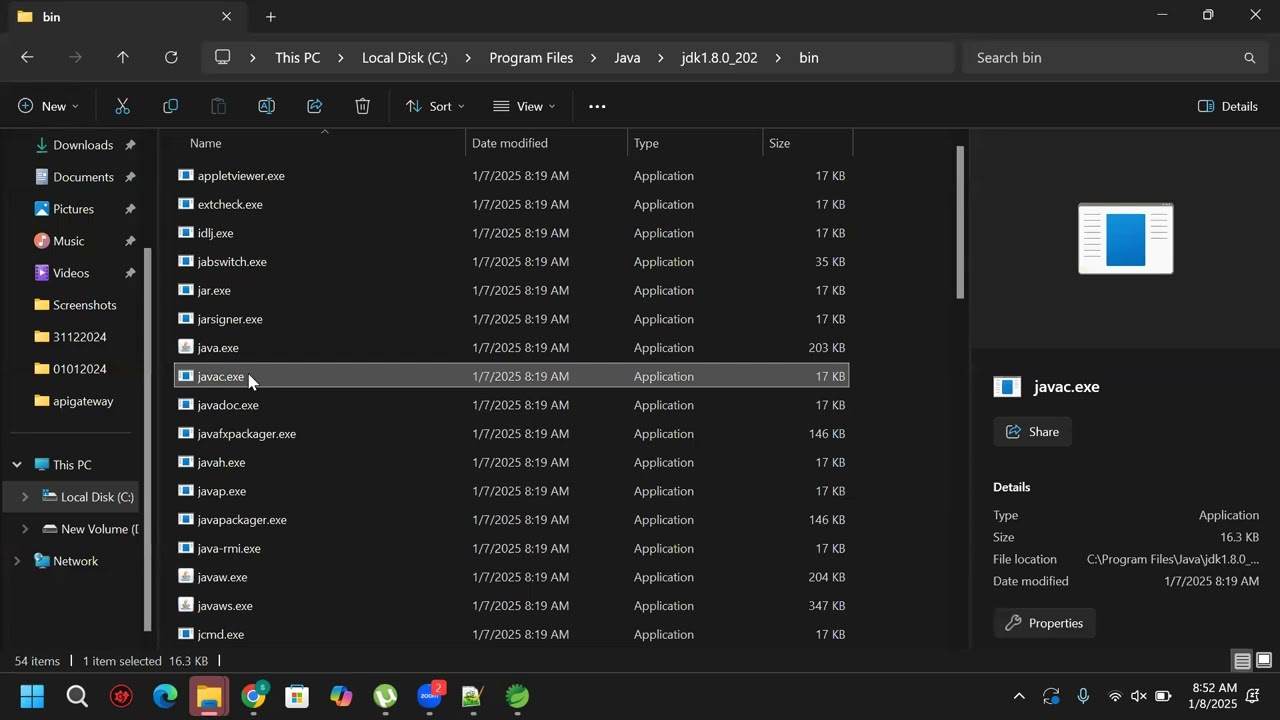Click the Rename icon in the toolbar
This screenshot has width=1280, height=720.
(x=266, y=106)
